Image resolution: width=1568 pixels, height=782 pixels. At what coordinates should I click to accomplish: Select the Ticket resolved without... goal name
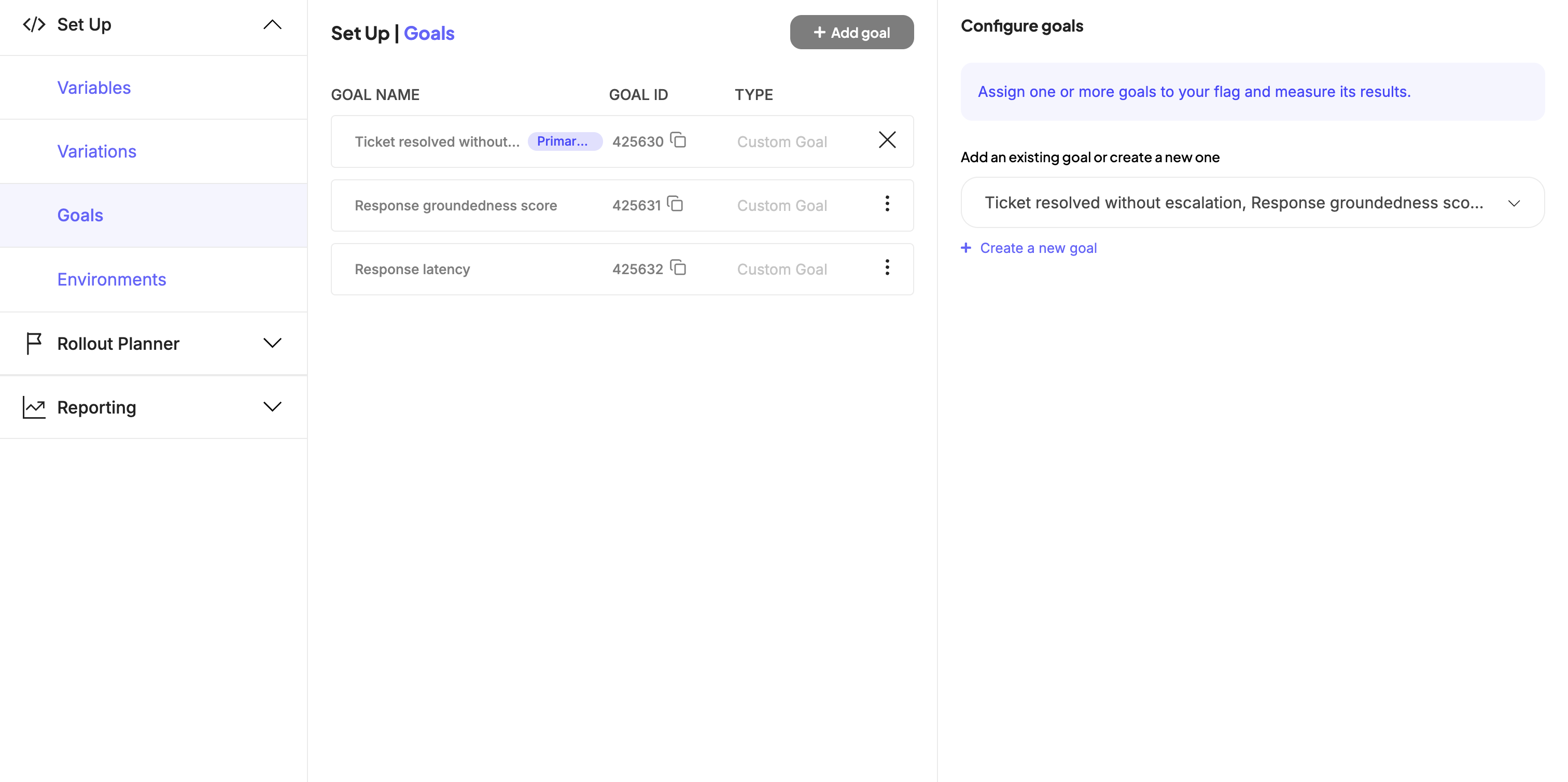[x=437, y=142]
